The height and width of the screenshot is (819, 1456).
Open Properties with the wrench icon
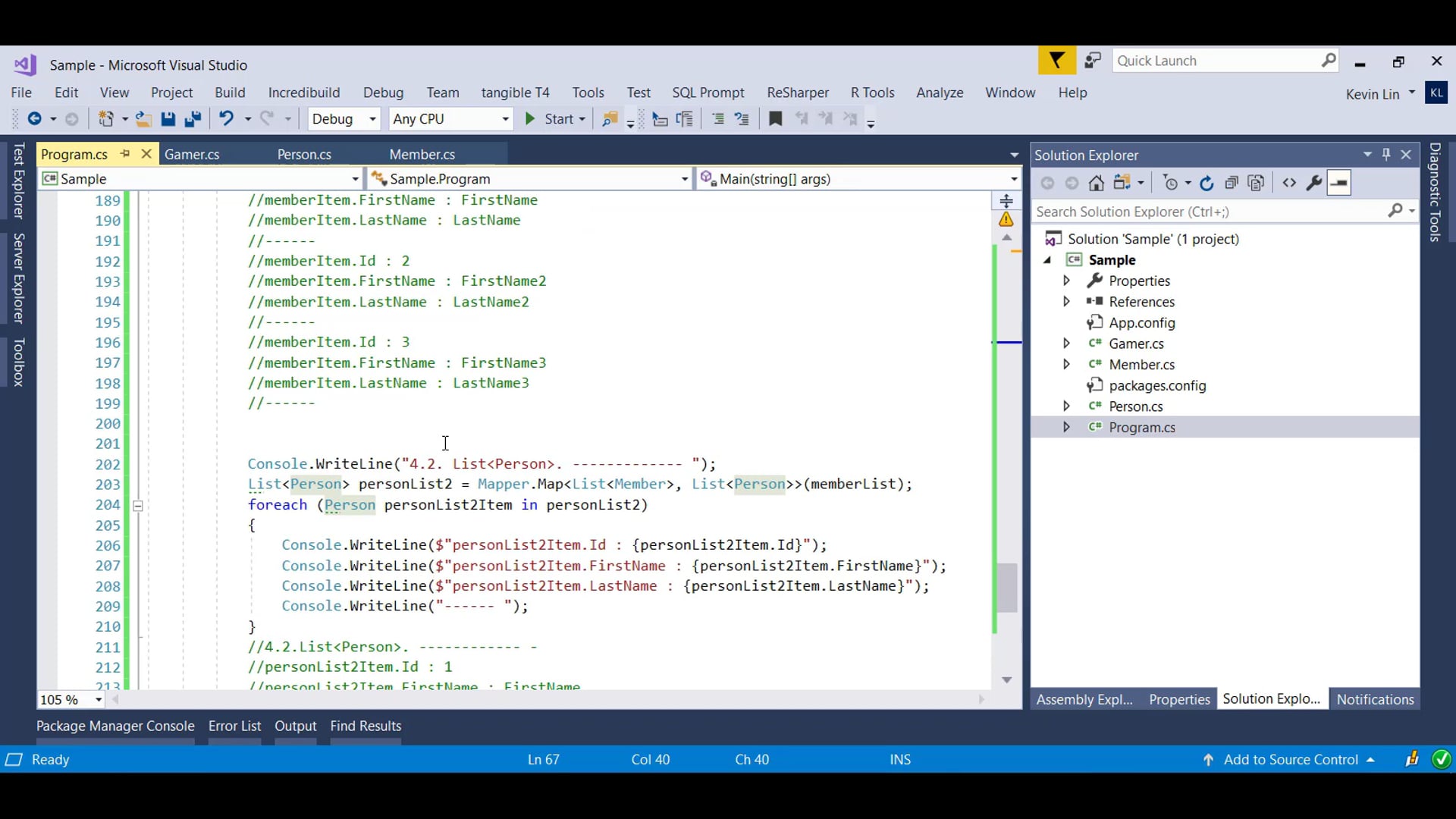pyautogui.click(x=1314, y=183)
